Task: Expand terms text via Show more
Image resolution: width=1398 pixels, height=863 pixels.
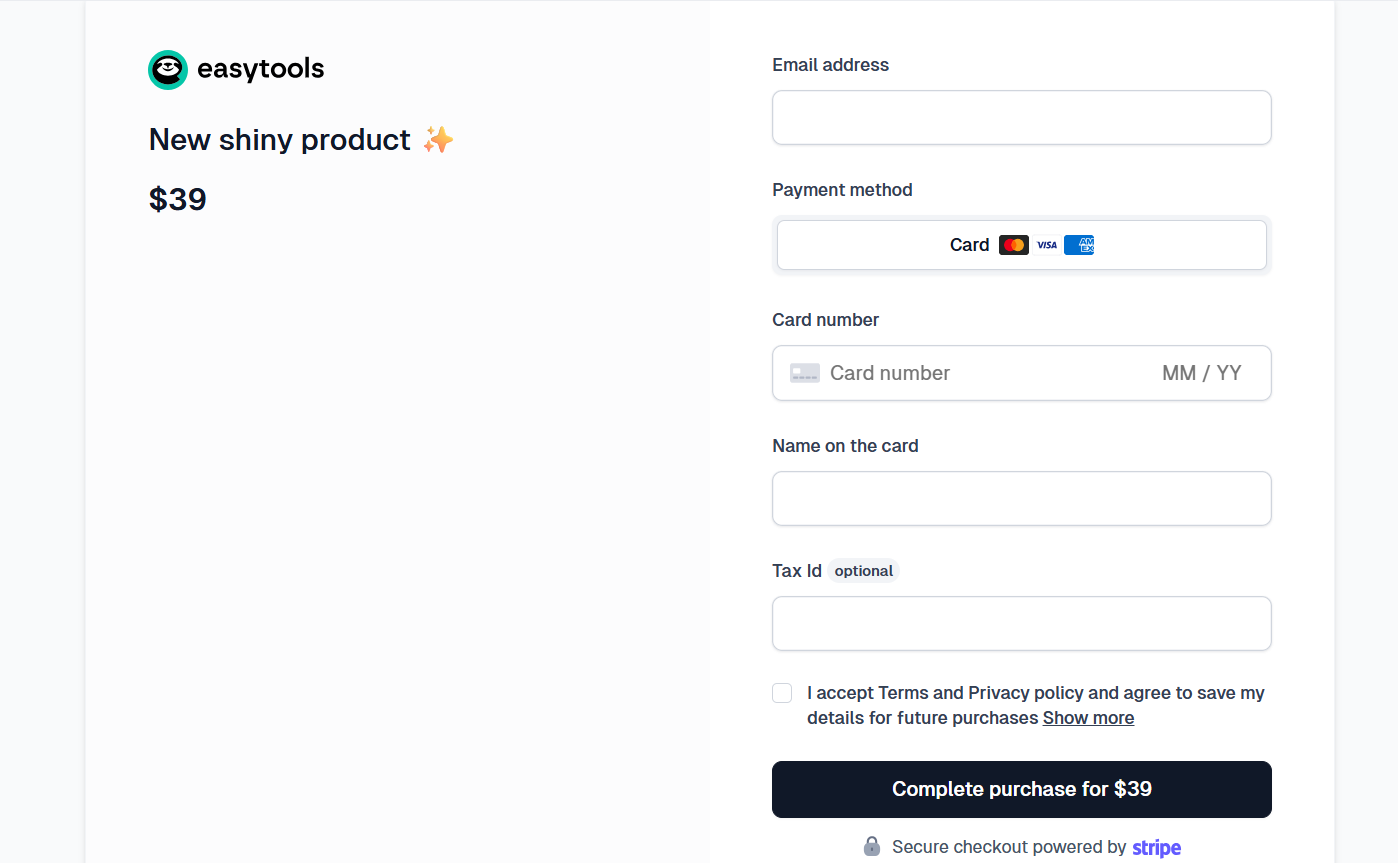Action: 1088,718
